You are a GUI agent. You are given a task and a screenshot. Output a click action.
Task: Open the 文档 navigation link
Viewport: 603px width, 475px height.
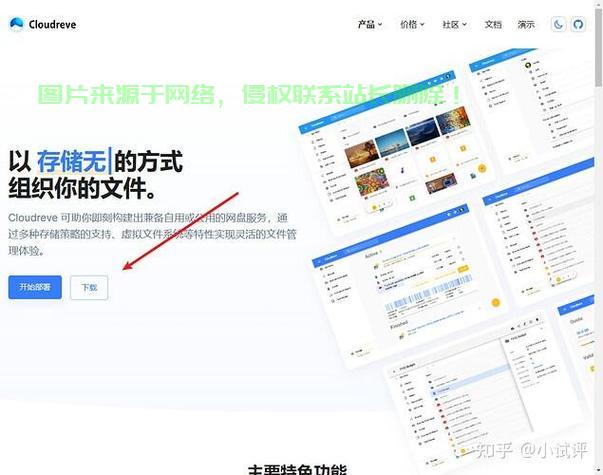pyautogui.click(x=493, y=24)
